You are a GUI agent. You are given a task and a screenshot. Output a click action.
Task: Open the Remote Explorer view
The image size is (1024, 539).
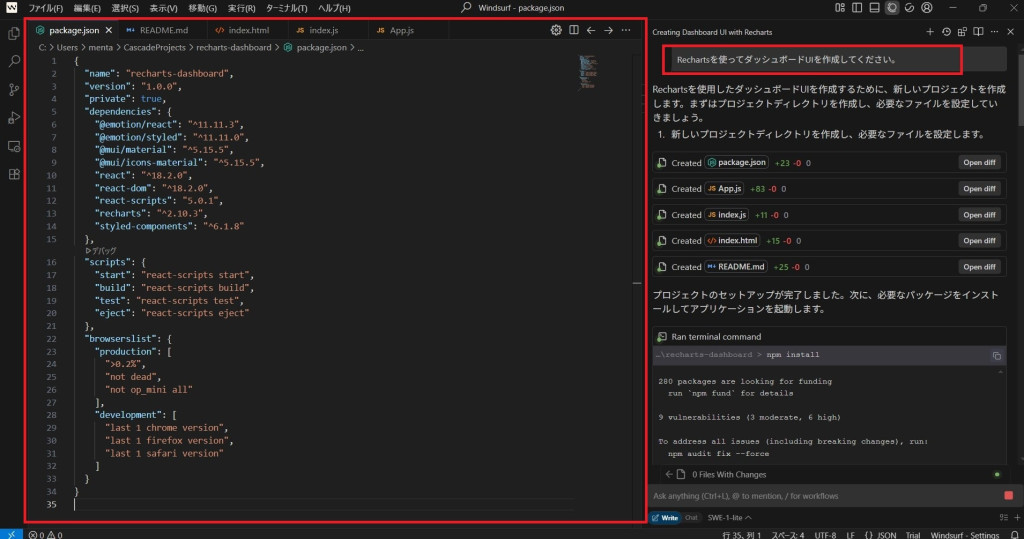pos(14,146)
